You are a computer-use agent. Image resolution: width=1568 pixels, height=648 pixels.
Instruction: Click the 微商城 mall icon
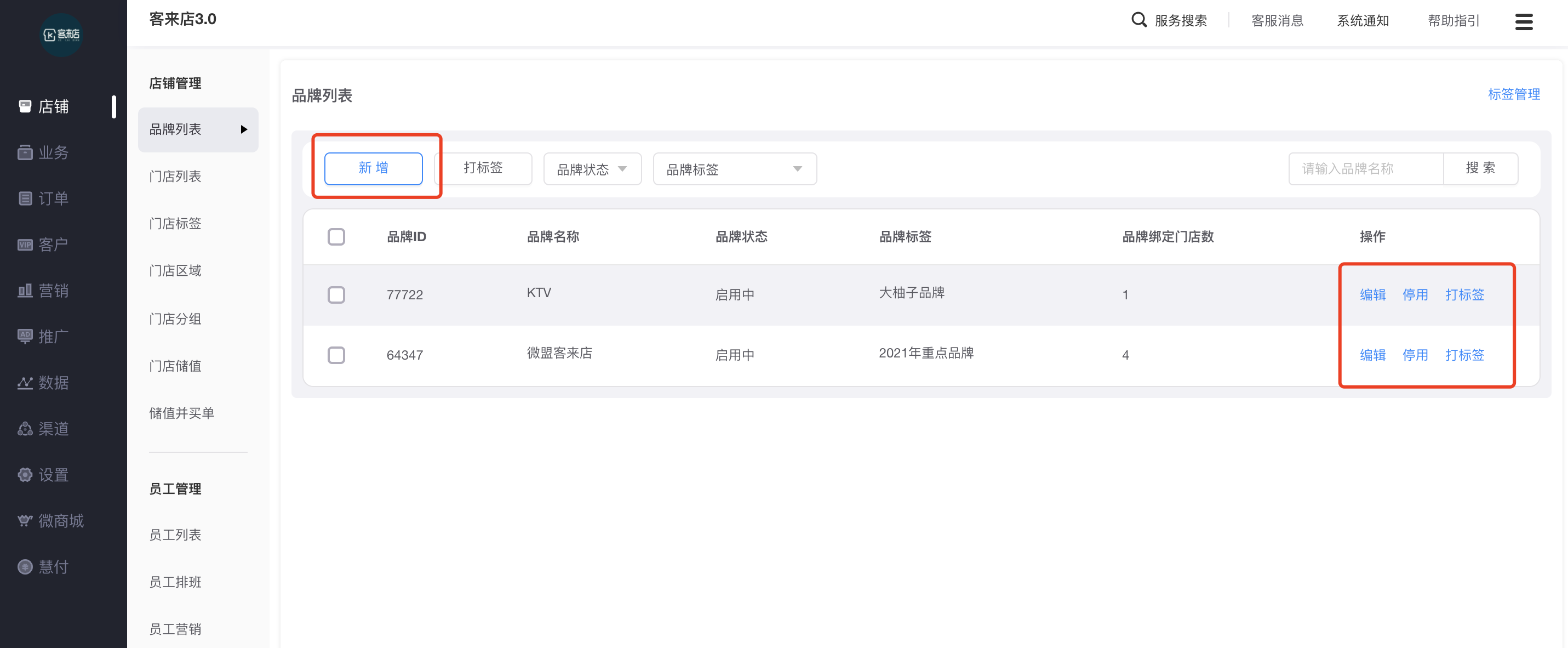click(25, 521)
